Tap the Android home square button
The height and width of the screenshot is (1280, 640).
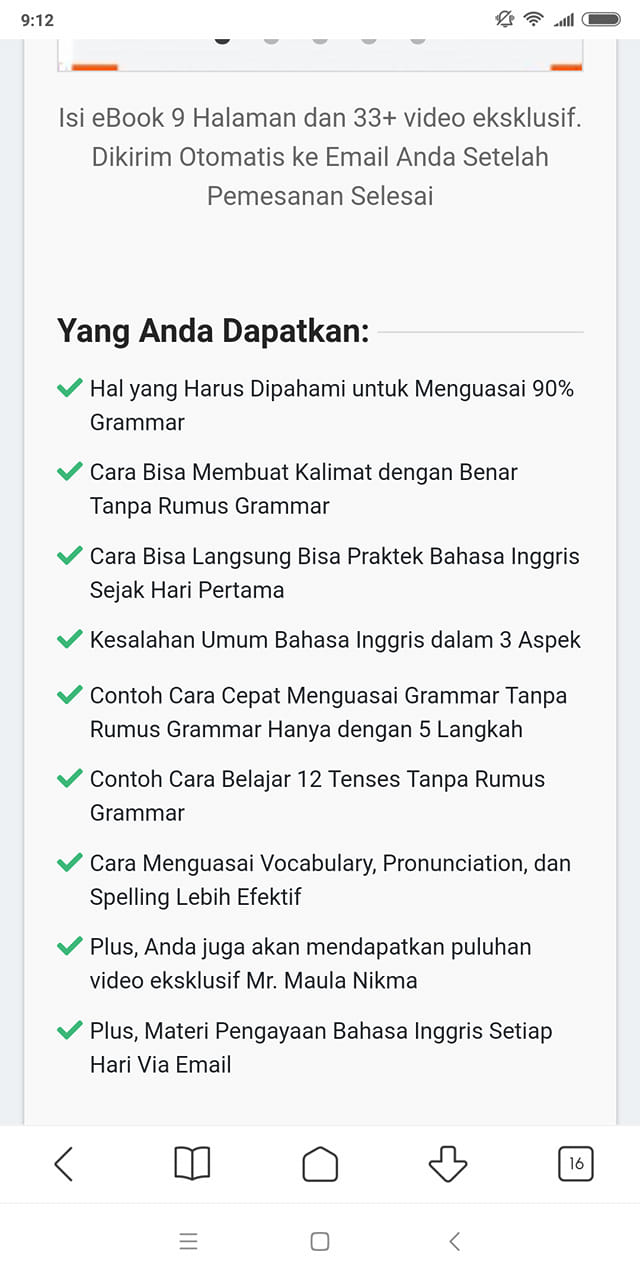point(320,1242)
